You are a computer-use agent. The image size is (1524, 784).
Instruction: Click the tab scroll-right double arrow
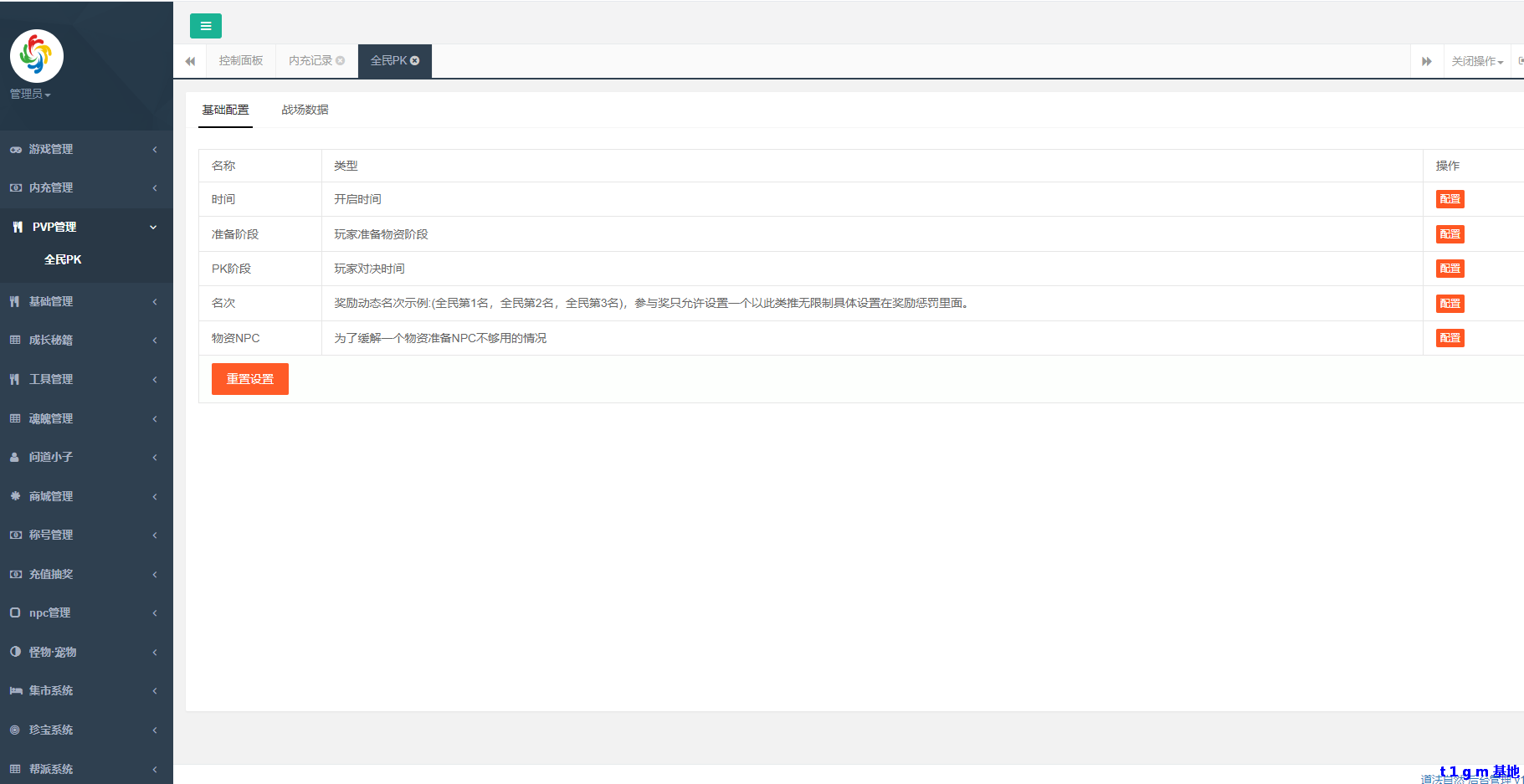click(x=1426, y=61)
